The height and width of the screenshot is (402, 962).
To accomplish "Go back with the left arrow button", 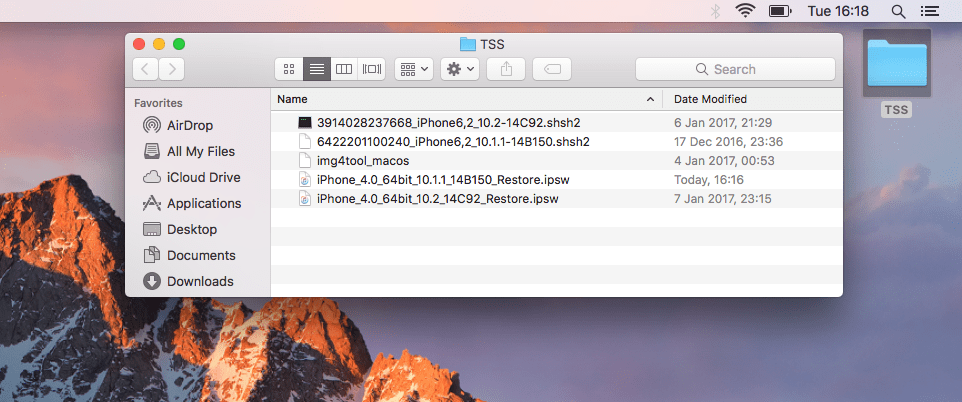I will [145, 69].
